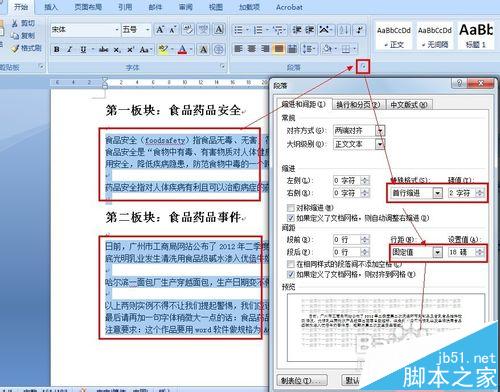
Task: Switch to the 页面布局 ribbon tab
Action: pos(88,7)
